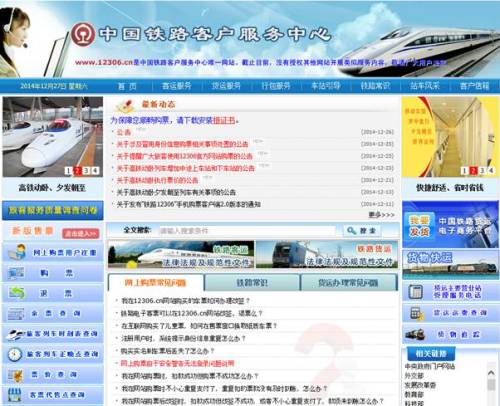Open the 行包服务 navigation menu
The width and height of the screenshot is (500, 406).
coord(276,86)
